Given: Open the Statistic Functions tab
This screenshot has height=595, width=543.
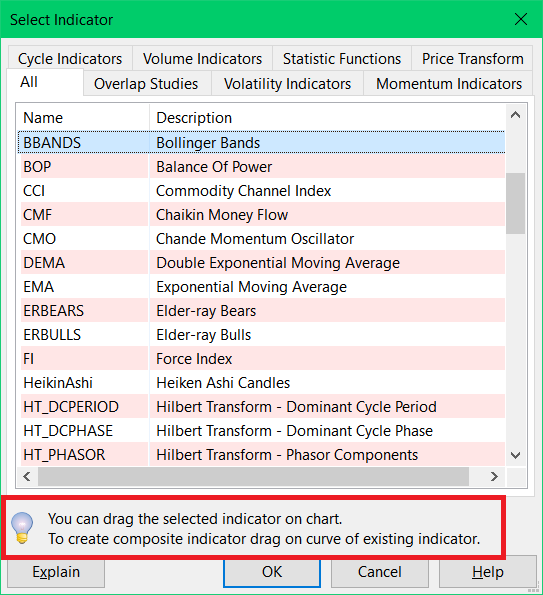Looking at the screenshot, I should [342, 58].
